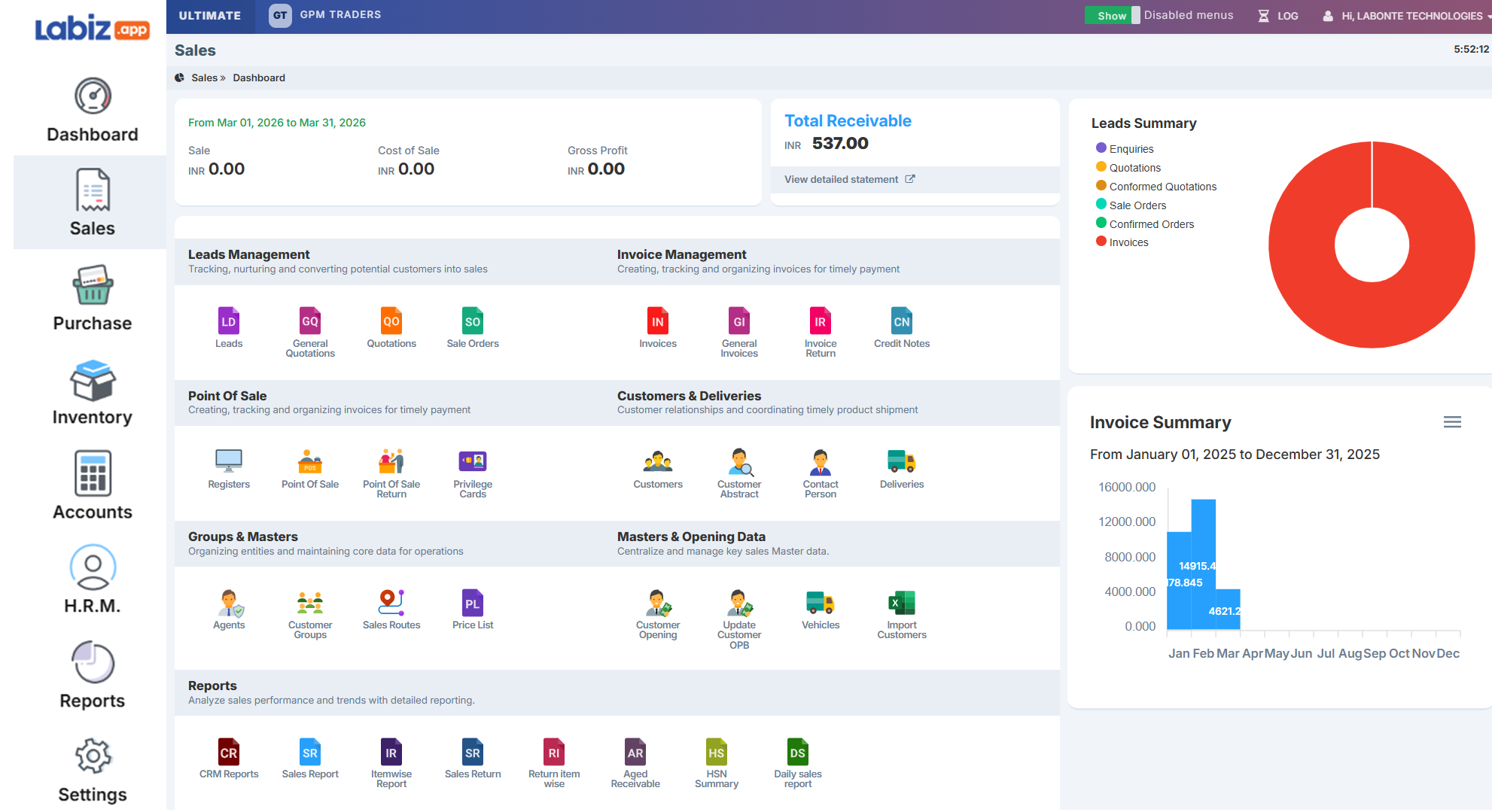Screen dimensions: 1492x812
Task: Open CRM Reports icon
Action: pyautogui.click(x=229, y=752)
